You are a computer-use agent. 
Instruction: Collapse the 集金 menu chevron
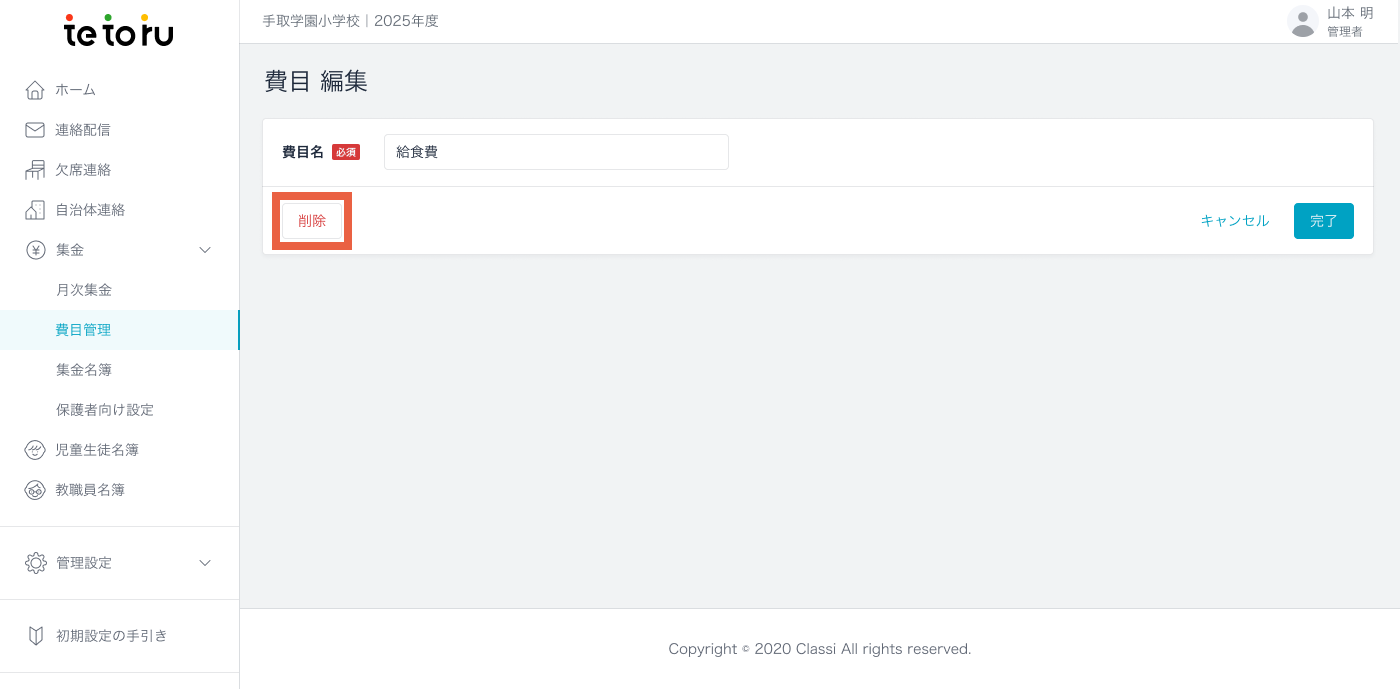(x=205, y=250)
